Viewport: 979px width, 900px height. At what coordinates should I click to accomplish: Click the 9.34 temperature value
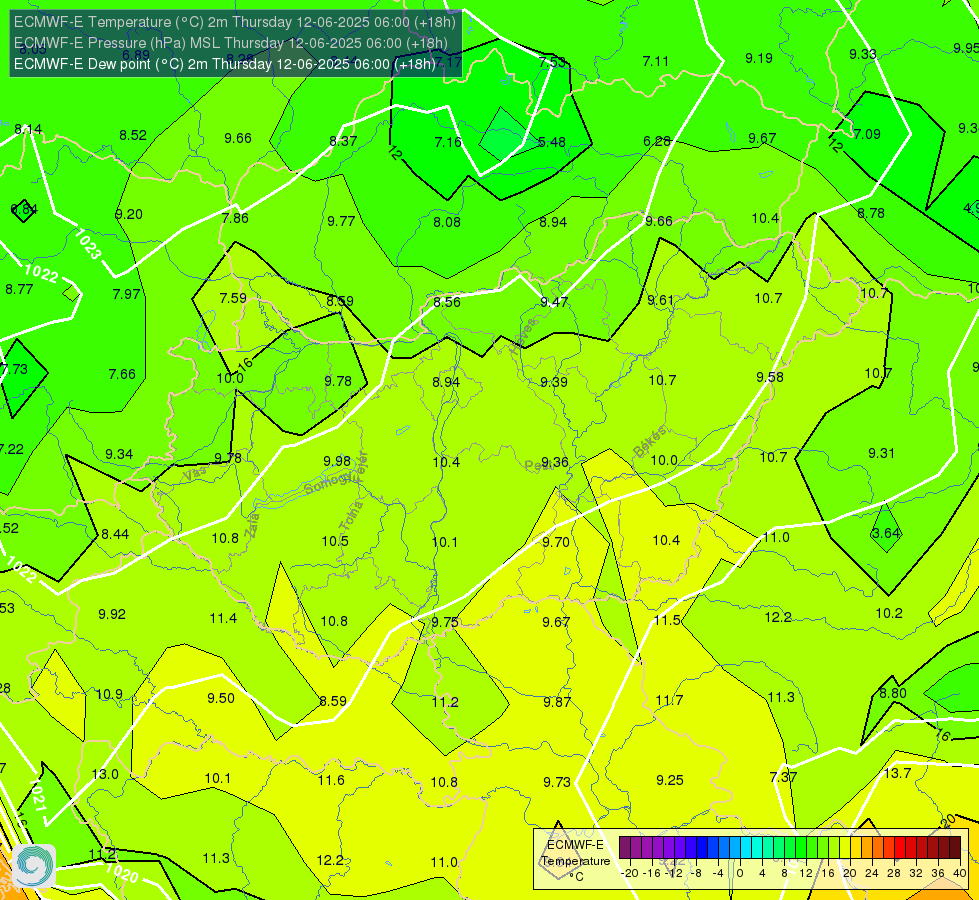coord(119,454)
